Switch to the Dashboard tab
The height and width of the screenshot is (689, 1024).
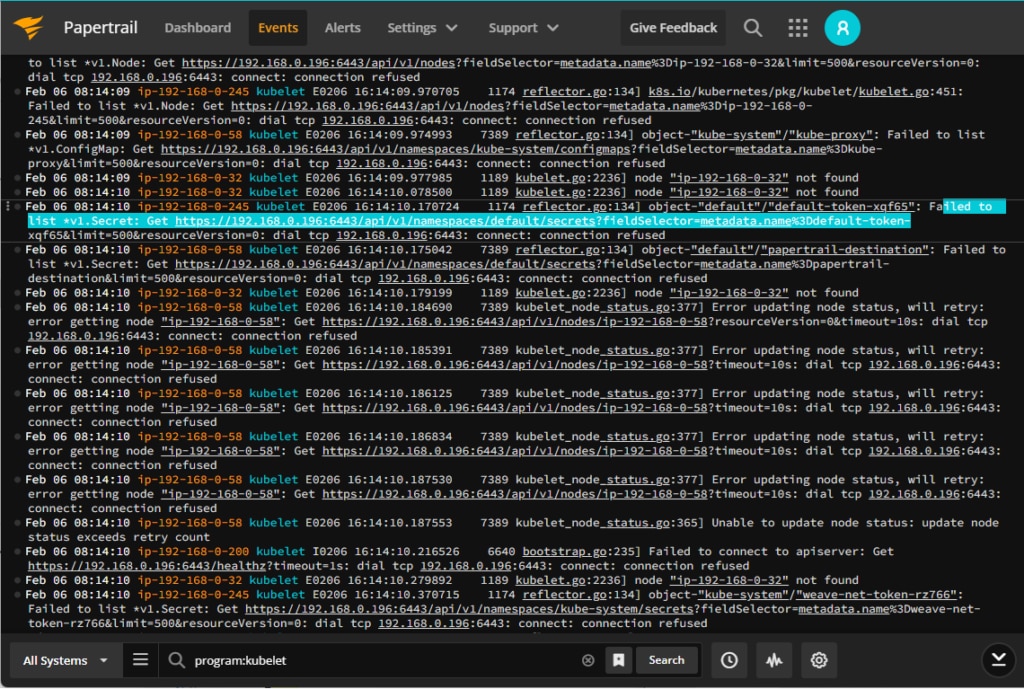197,27
